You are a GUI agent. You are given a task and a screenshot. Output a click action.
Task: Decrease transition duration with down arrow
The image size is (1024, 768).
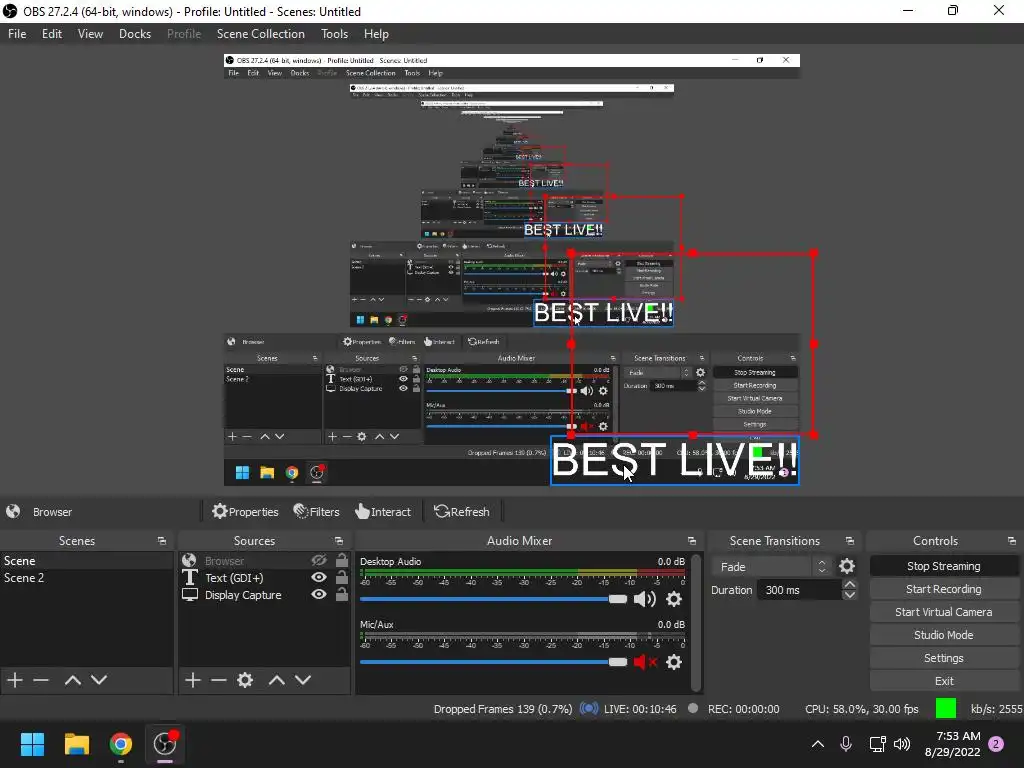coord(850,595)
